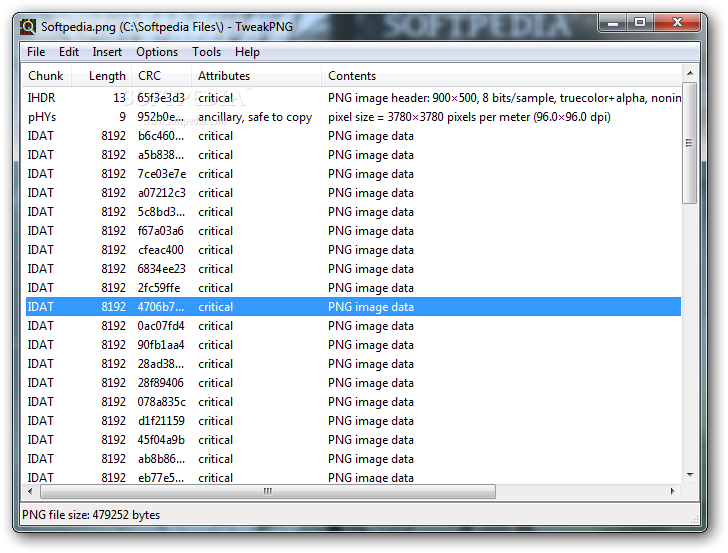Click the horizontal scrollbar right arrow
Image resolution: width=728 pixels, height=553 pixels.
[673, 491]
